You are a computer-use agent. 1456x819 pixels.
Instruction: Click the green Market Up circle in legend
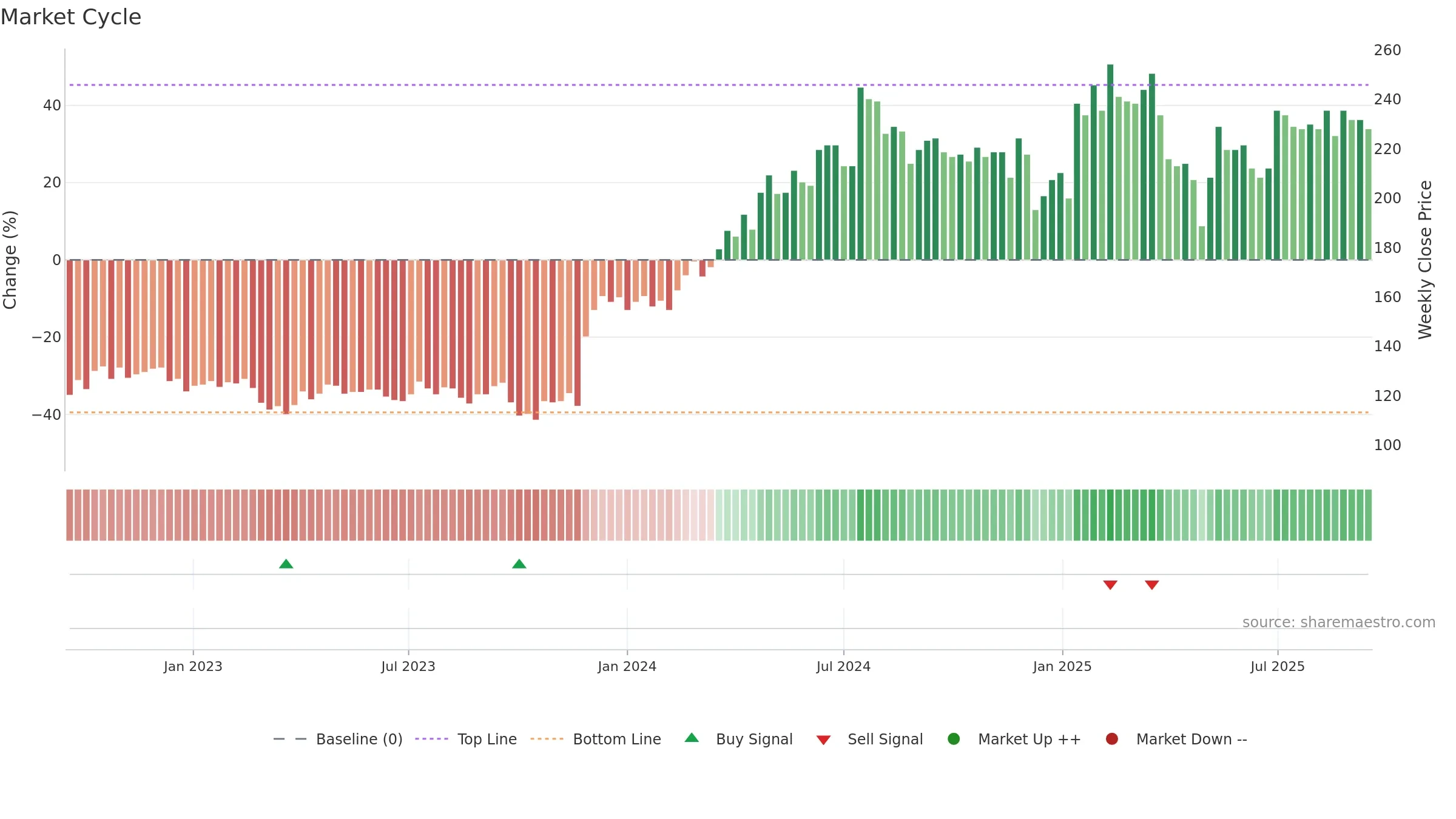tap(954, 739)
